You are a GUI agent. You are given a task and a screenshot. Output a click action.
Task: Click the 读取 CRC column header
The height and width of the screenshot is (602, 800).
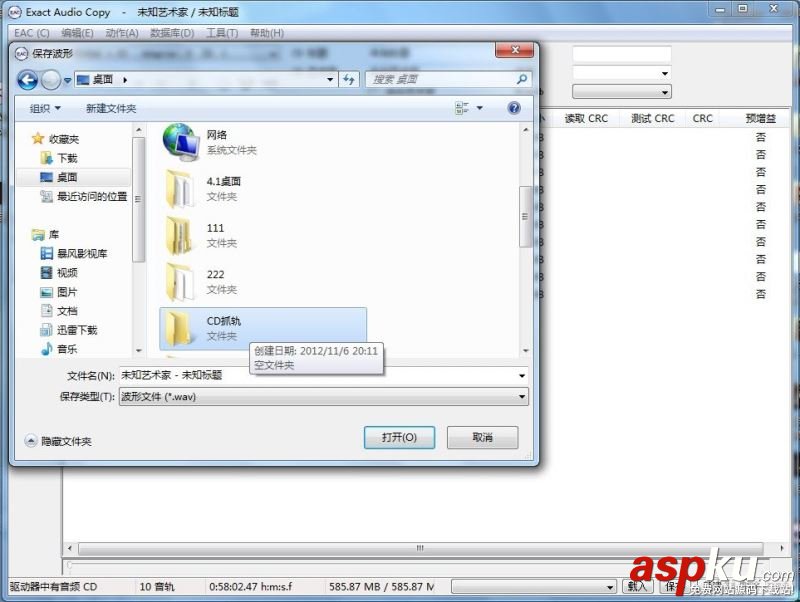586,118
